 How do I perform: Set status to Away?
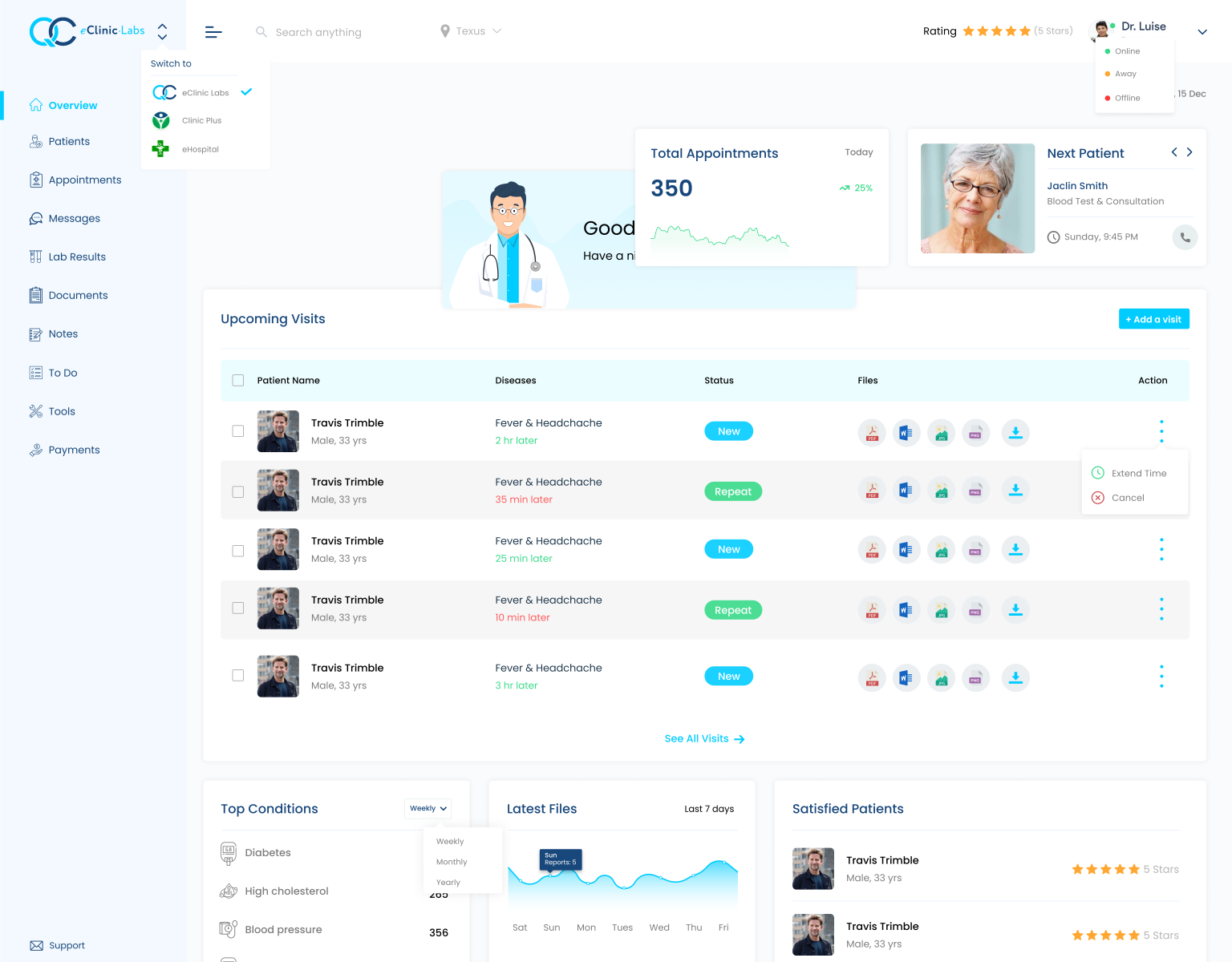(x=1125, y=73)
